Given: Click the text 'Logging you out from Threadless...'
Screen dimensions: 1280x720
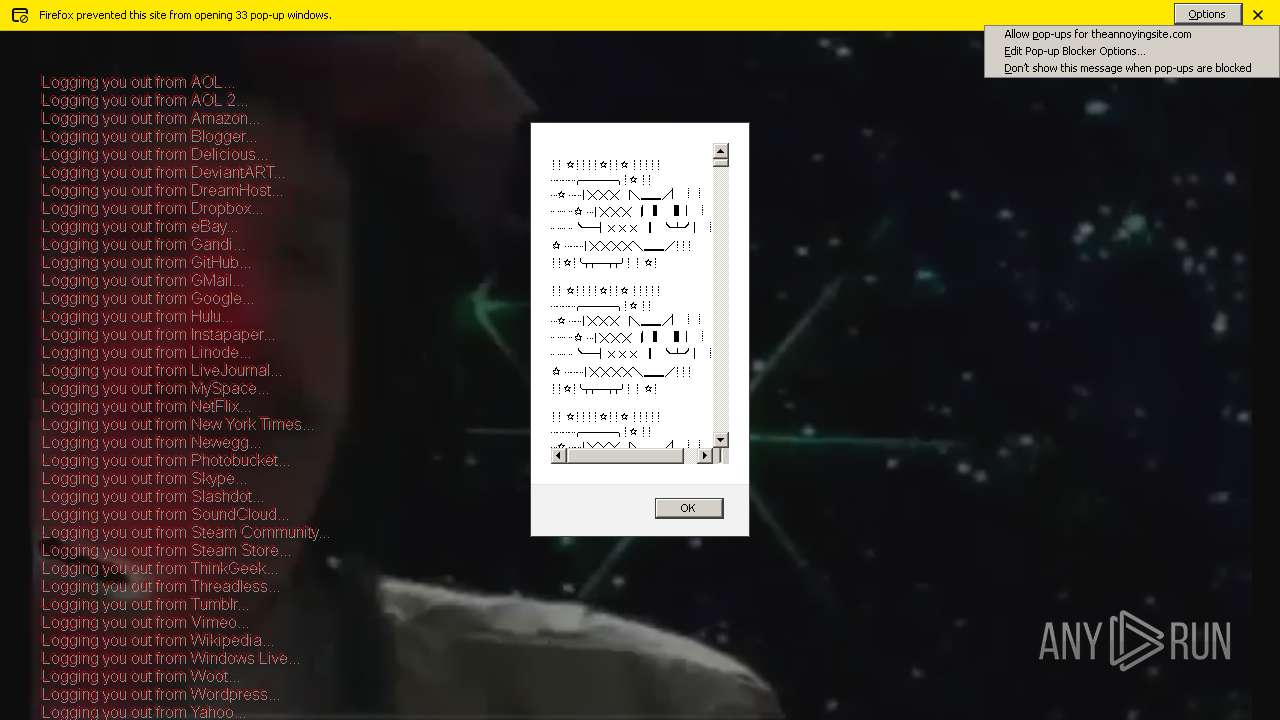Looking at the screenshot, I should click(x=160, y=586).
